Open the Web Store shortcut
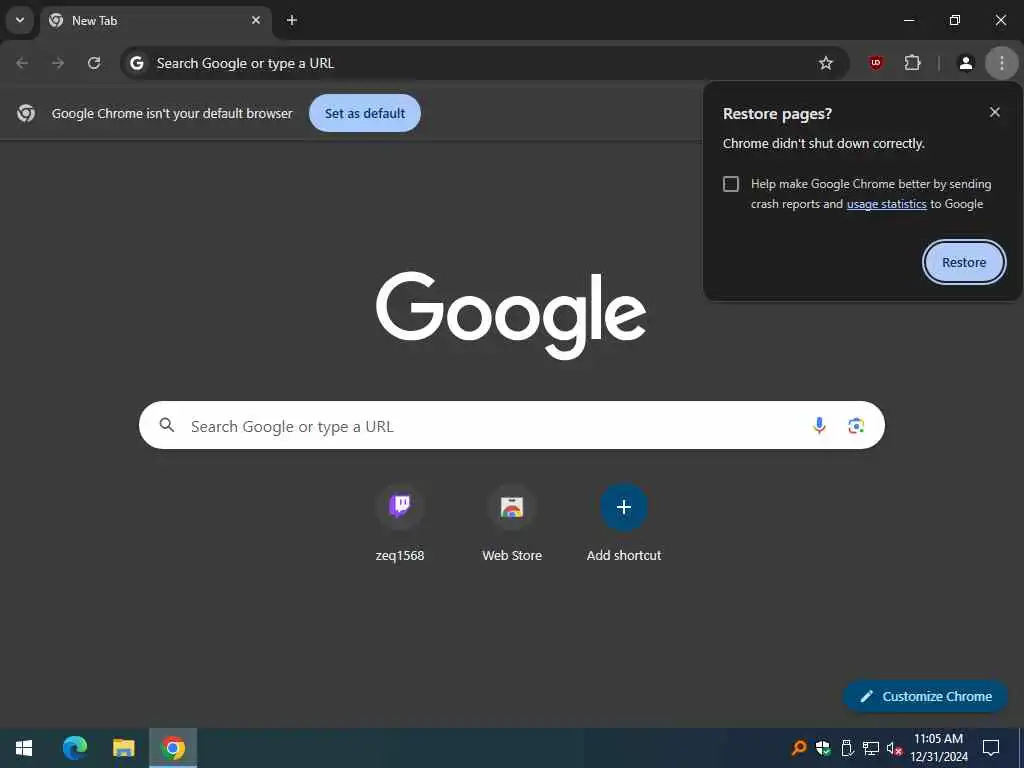Image resolution: width=1024 pixels, height=768 pixels. point(512,523)
